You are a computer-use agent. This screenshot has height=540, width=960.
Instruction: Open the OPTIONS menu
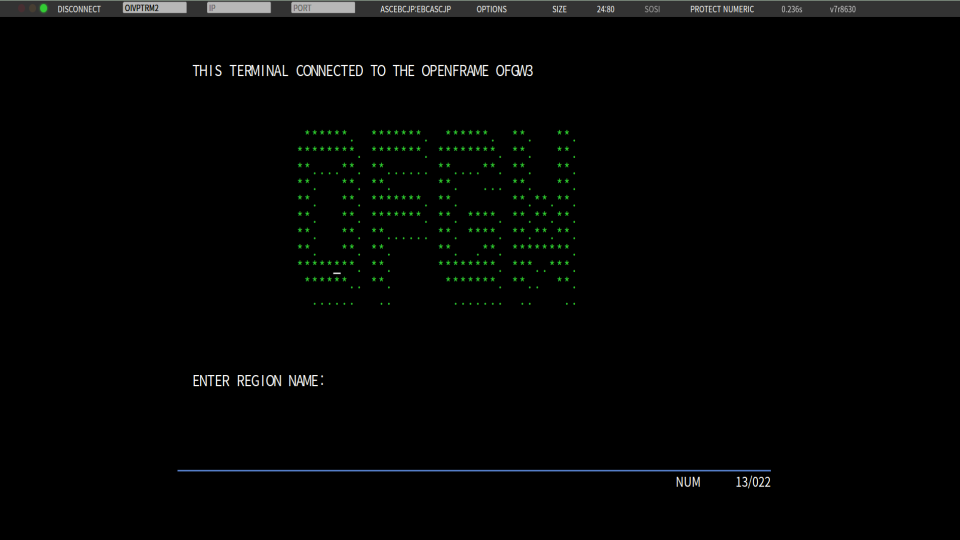(491, 9)
